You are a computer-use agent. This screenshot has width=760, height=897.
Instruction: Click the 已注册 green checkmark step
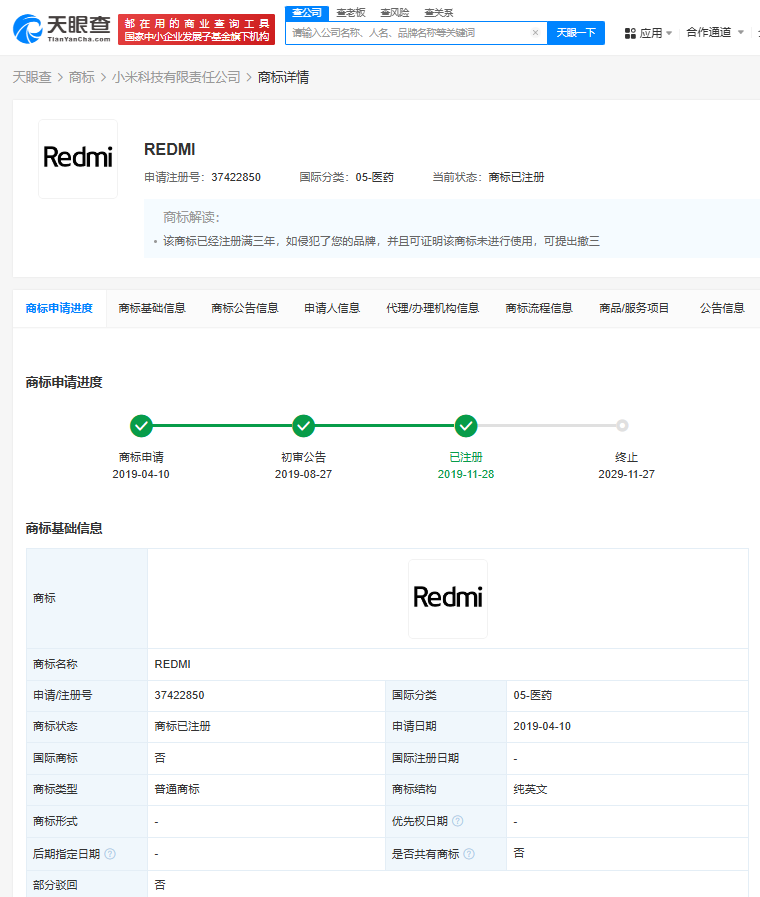[x=466, y=426]
